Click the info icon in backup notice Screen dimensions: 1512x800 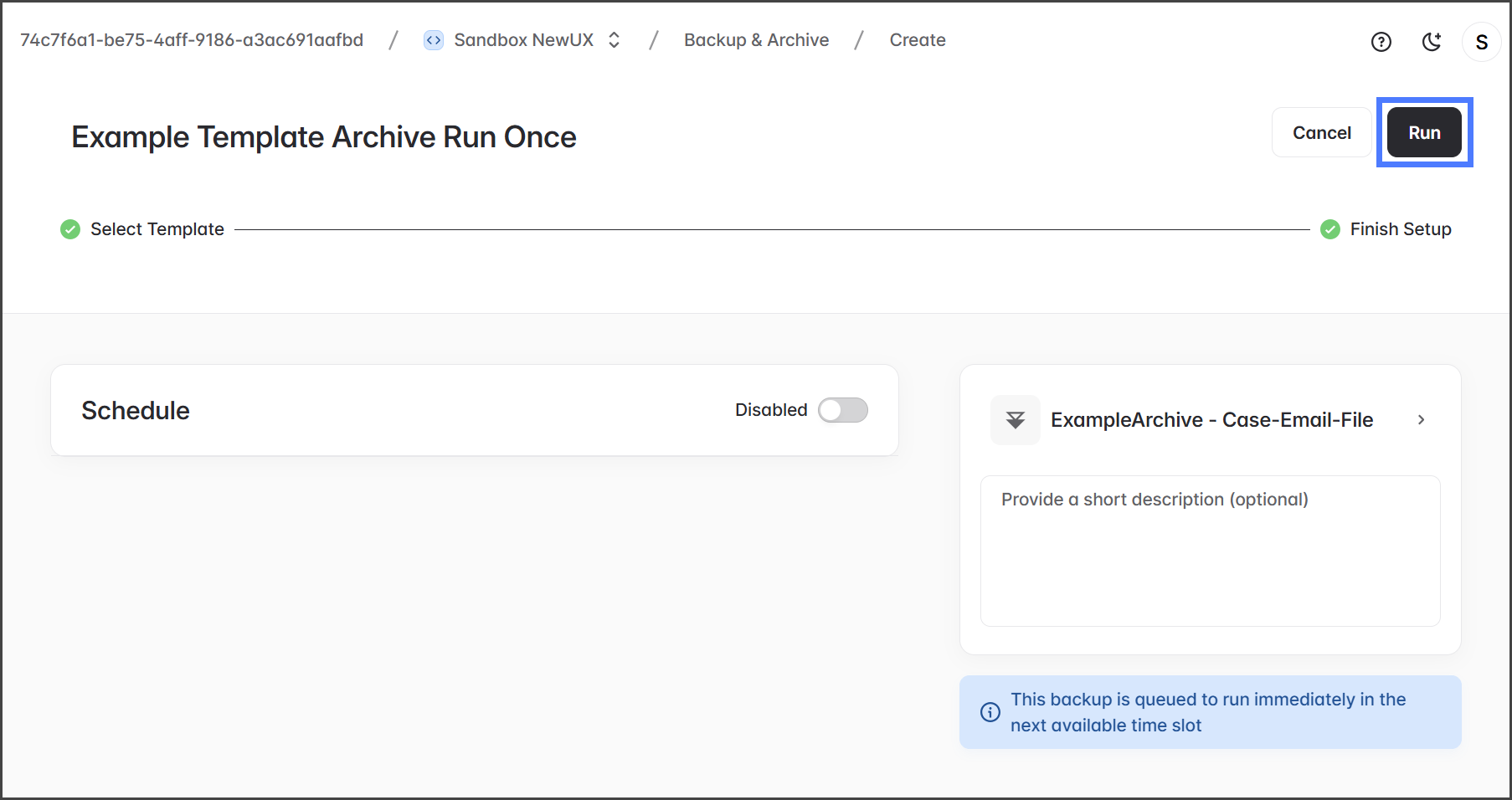990,712
